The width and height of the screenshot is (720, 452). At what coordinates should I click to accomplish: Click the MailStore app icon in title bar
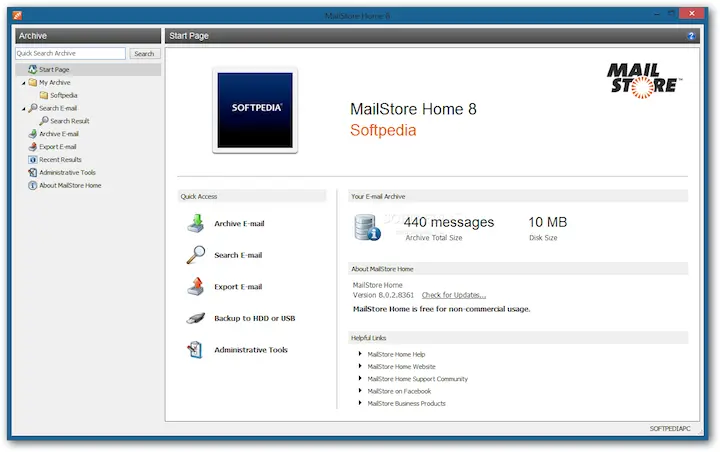tap(17, 16)
